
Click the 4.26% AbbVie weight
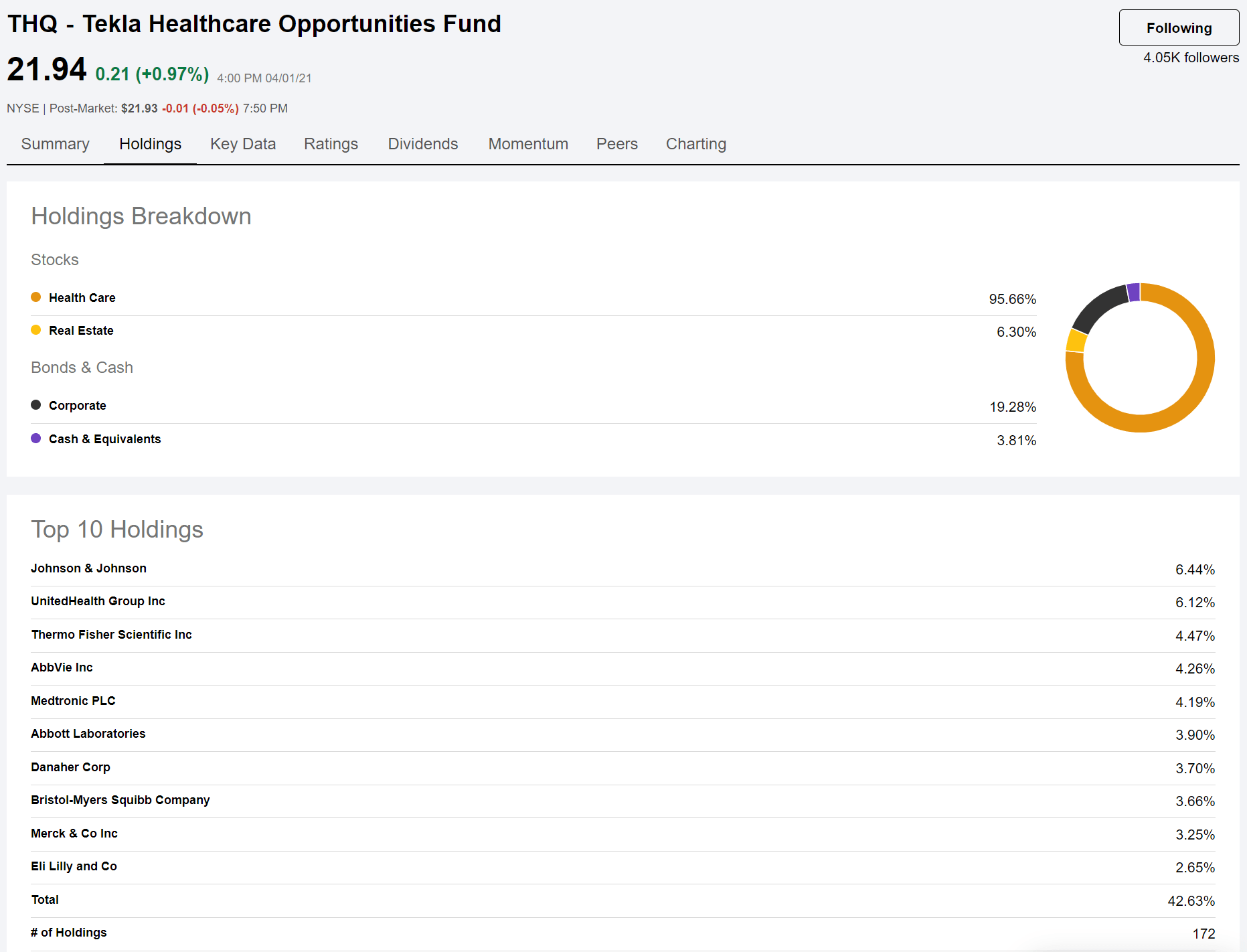(x=1195, y=669)
